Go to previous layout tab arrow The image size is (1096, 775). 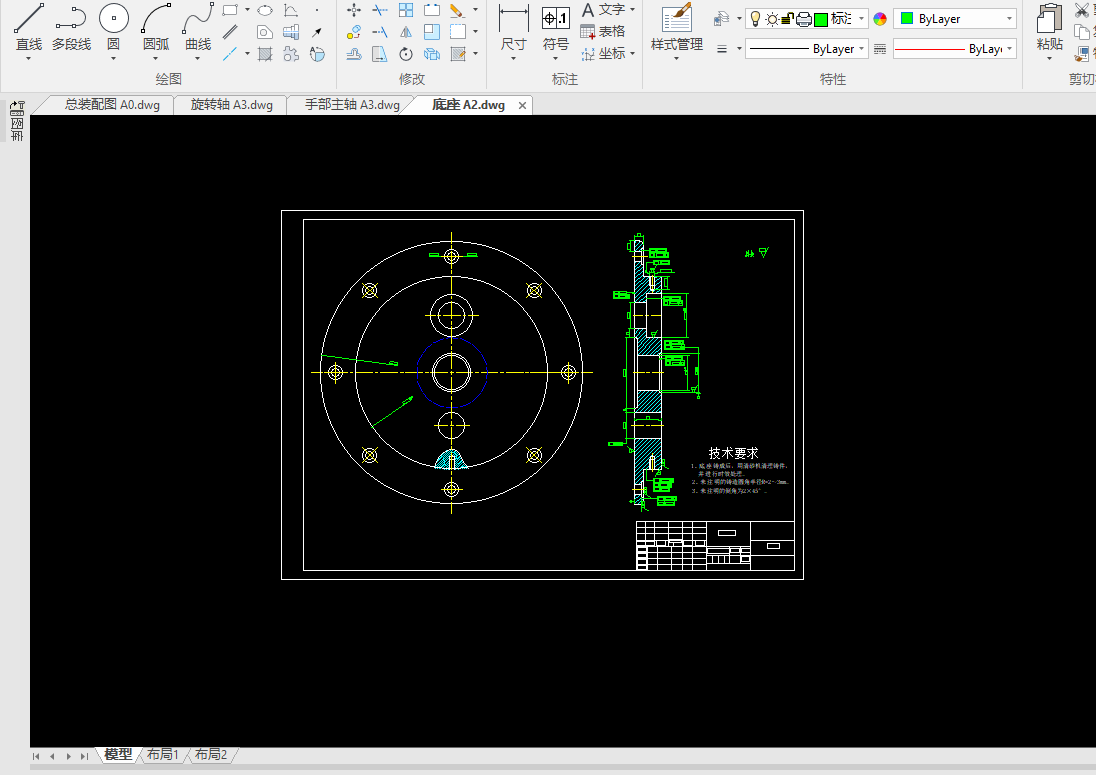point(52,756)
